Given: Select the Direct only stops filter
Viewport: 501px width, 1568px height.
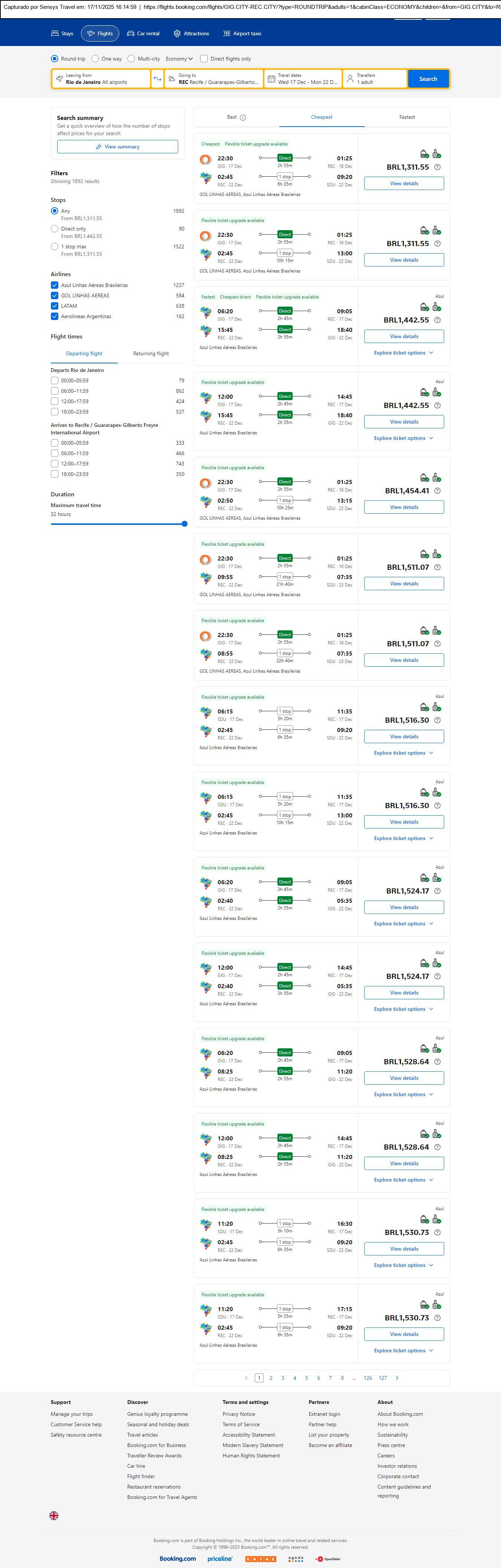Looking at the screenshot, I should 55,229.
